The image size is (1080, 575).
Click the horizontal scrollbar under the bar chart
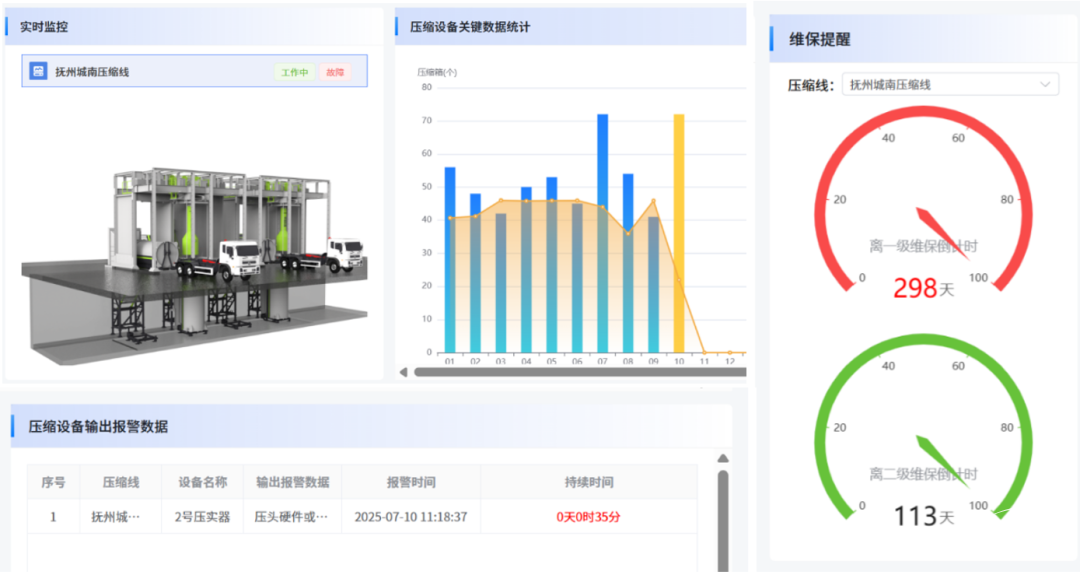click(580, 373)
